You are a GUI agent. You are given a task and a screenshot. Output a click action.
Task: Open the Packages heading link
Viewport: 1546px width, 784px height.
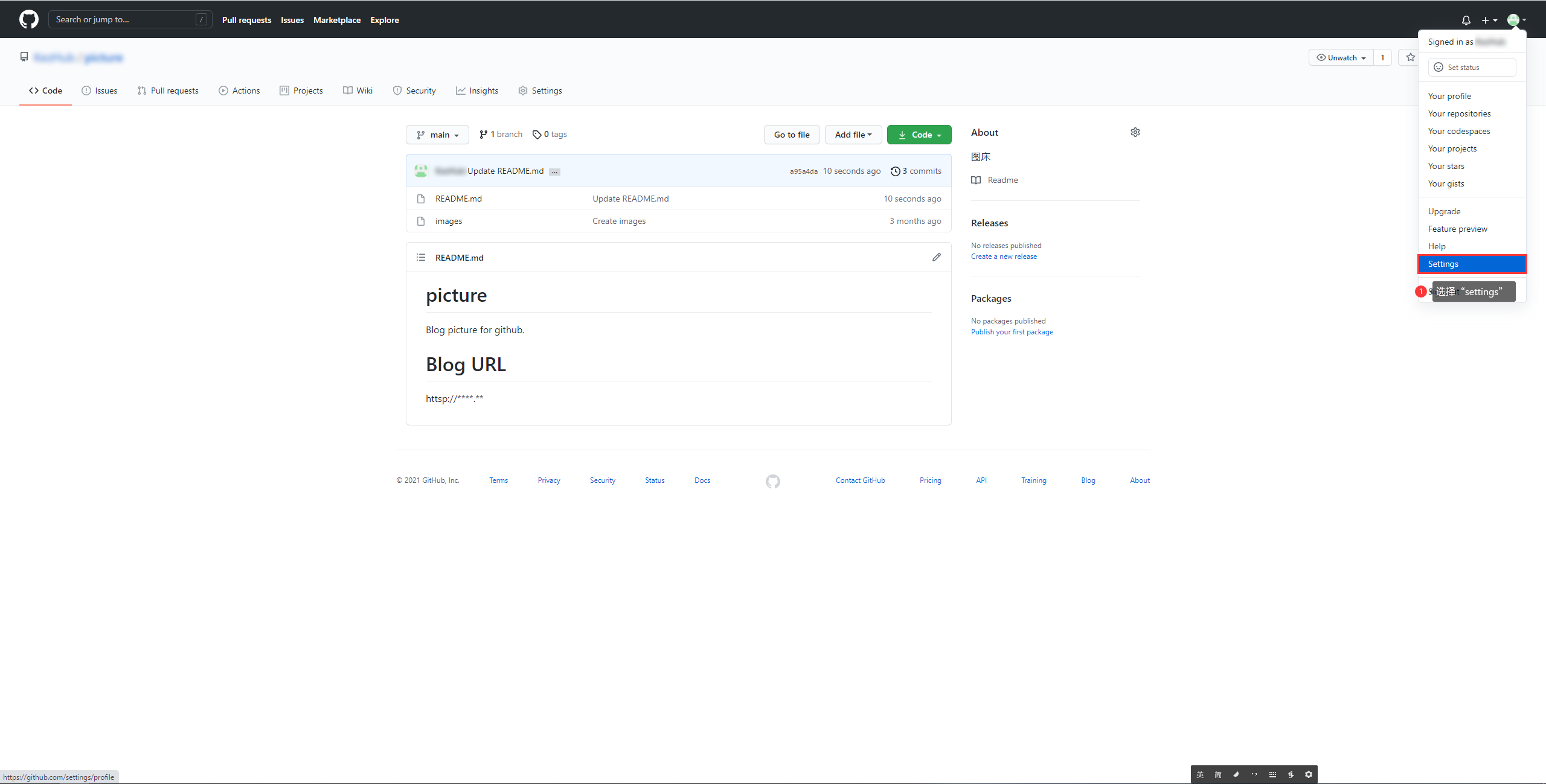click(991, 298)
